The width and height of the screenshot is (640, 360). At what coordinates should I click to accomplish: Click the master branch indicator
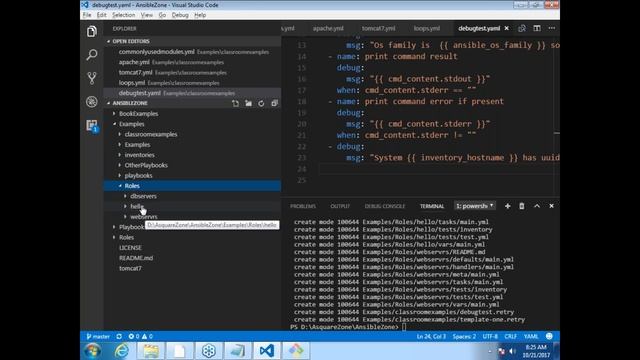[x=98, y=336]
